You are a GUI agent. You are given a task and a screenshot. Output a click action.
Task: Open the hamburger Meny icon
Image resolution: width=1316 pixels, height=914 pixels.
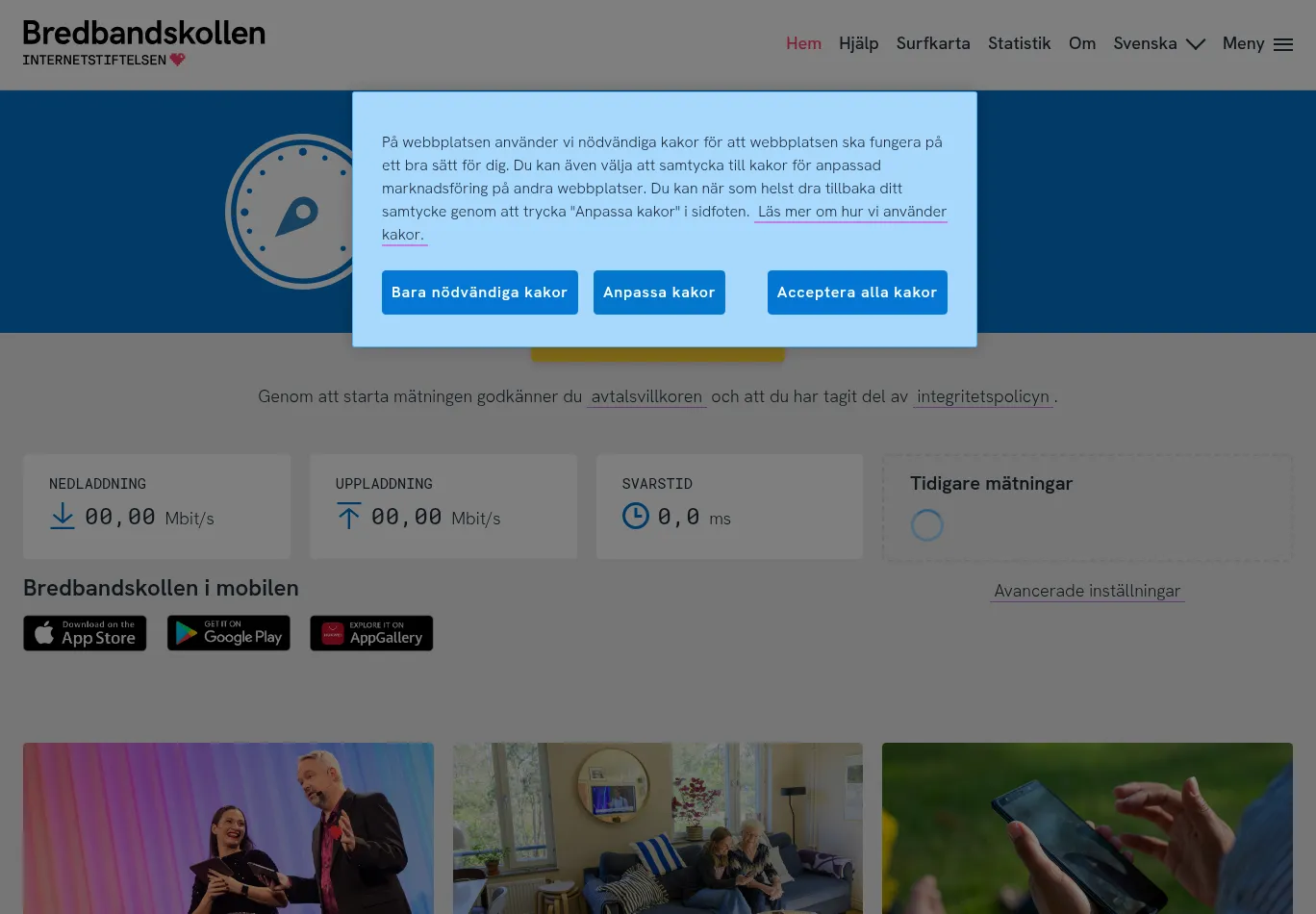[x=1283, y=44]
